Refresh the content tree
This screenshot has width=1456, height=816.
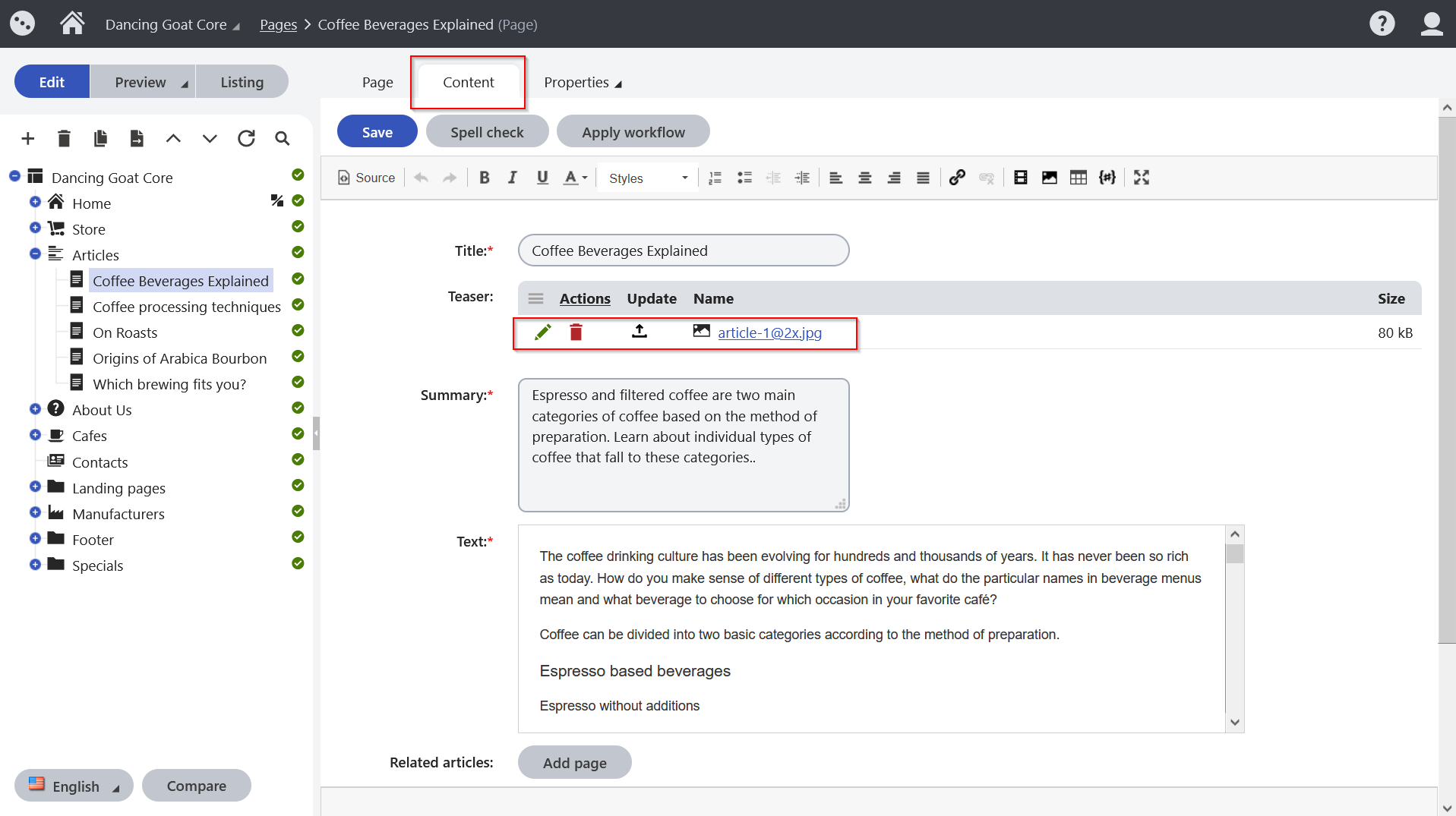pos(245,138)
